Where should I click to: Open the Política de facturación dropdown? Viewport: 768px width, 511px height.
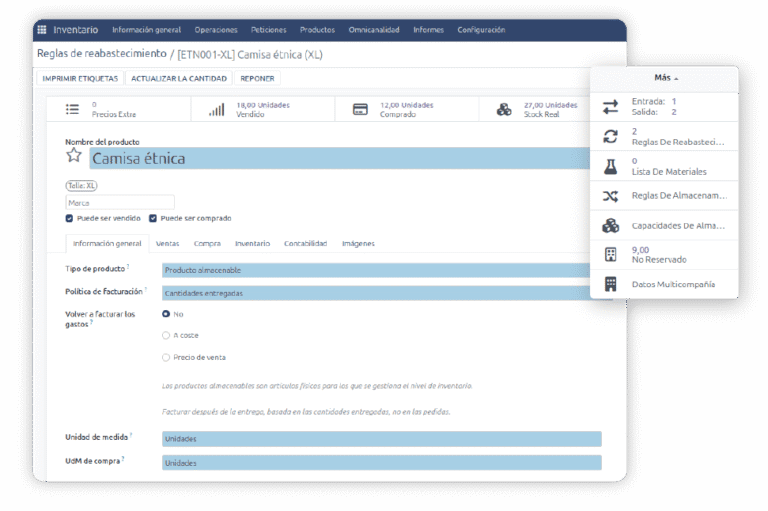click(x=380, y=293)
